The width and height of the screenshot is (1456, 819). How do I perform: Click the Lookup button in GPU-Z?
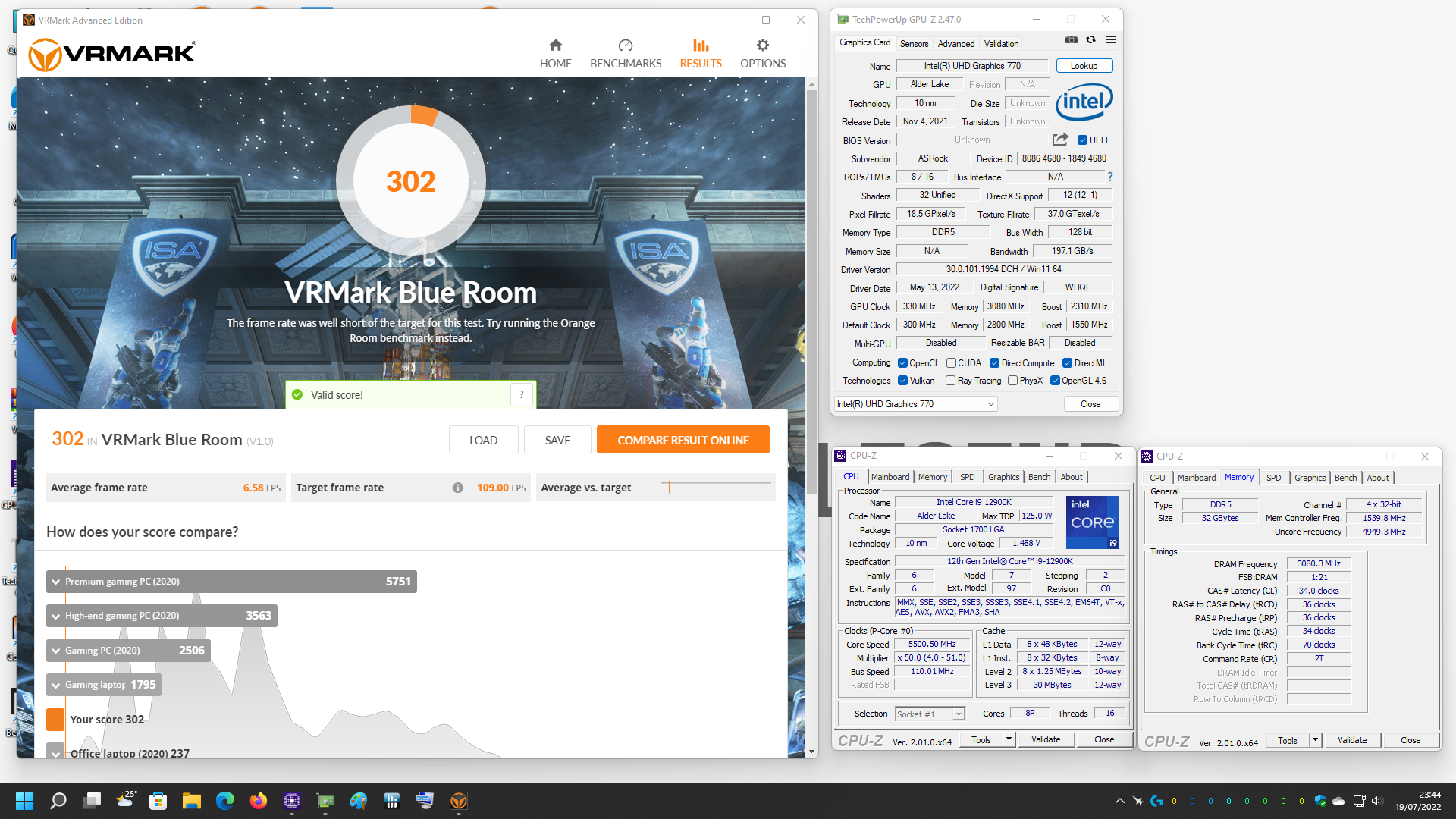coord(1084,66)
